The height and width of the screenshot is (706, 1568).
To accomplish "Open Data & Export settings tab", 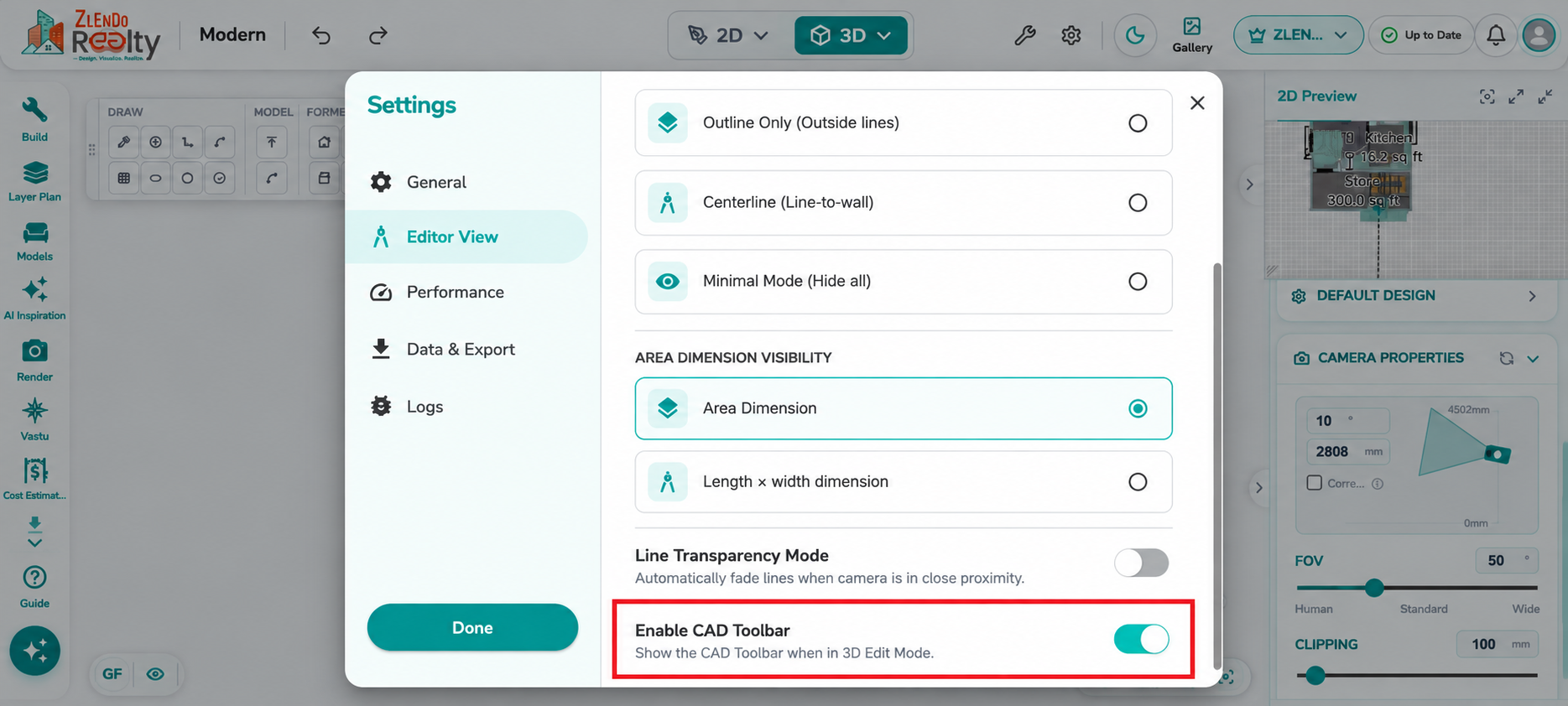I will click(466, 350).
